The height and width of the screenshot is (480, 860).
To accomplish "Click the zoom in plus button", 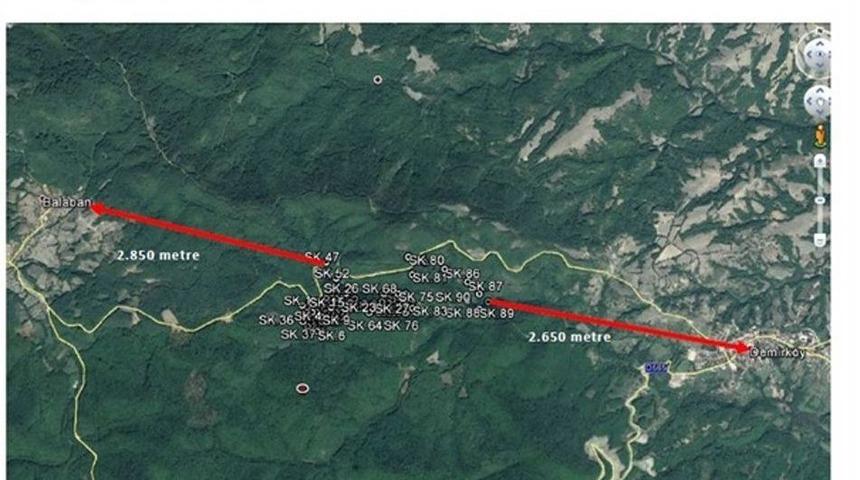I will click(820, 161).
